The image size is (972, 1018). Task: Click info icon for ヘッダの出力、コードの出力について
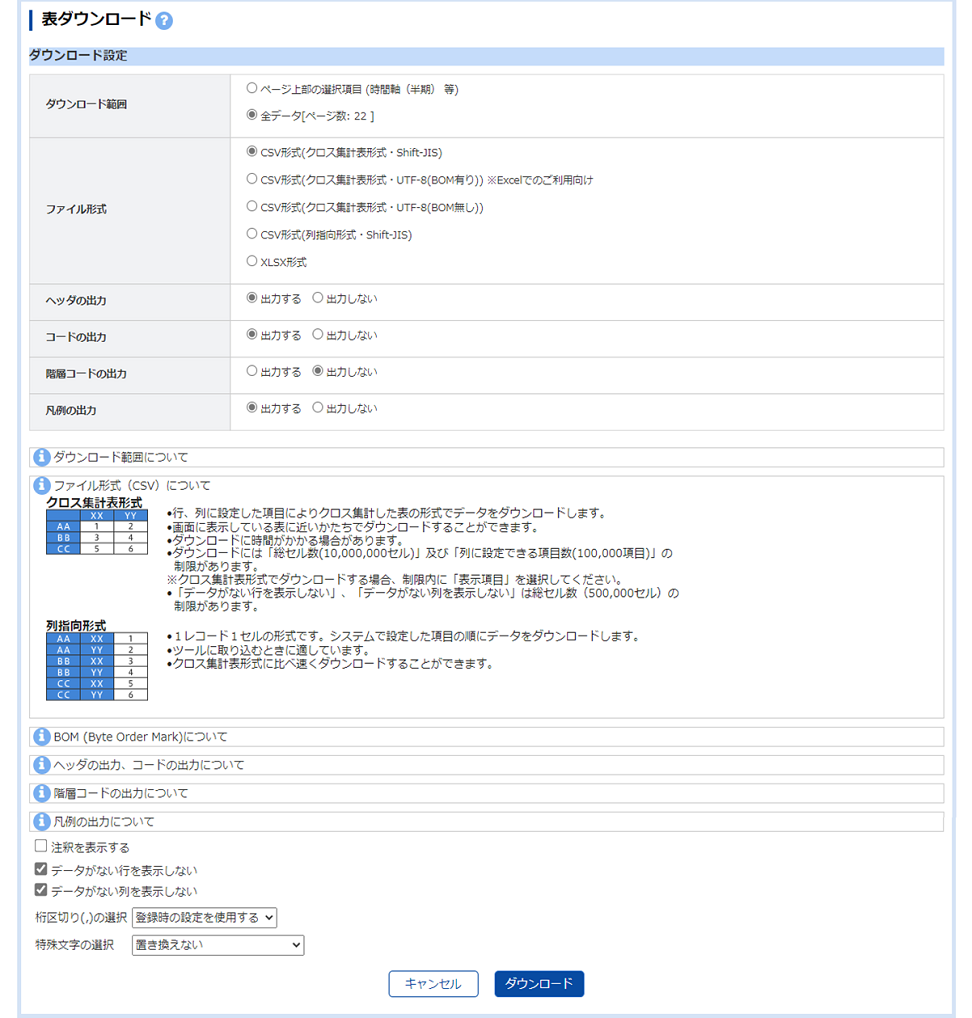tap(42, 765)
